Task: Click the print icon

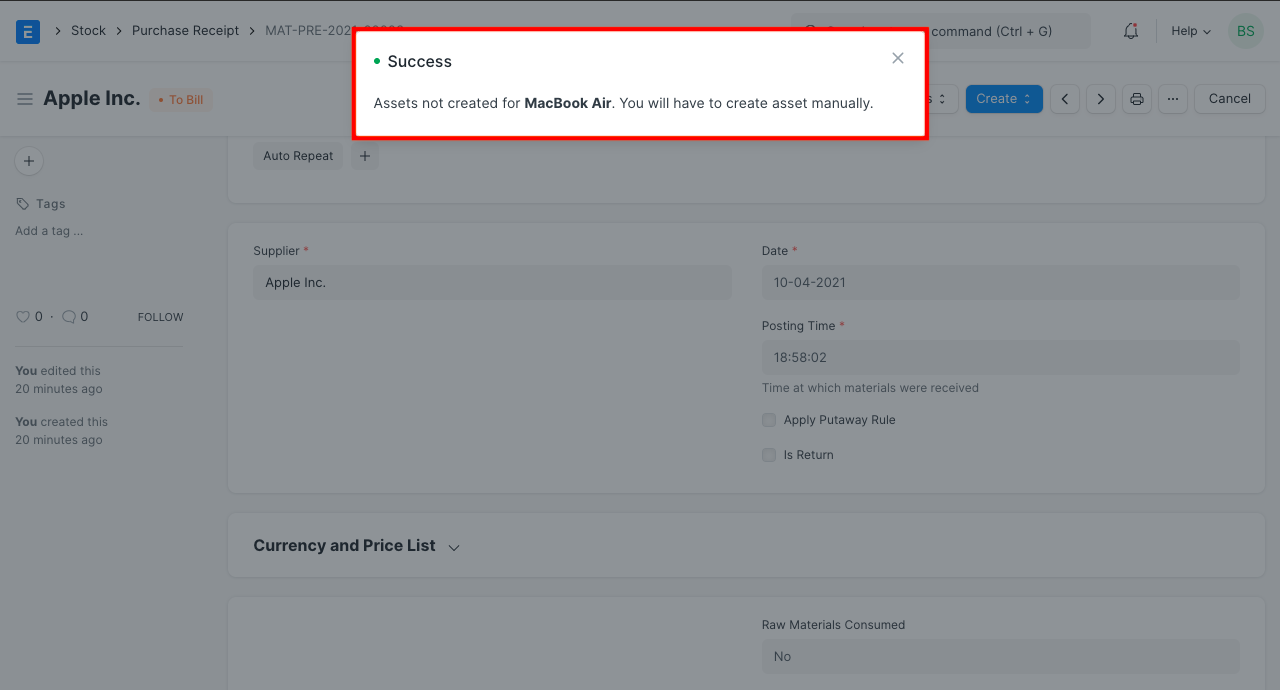Action: pos(1137,99)
